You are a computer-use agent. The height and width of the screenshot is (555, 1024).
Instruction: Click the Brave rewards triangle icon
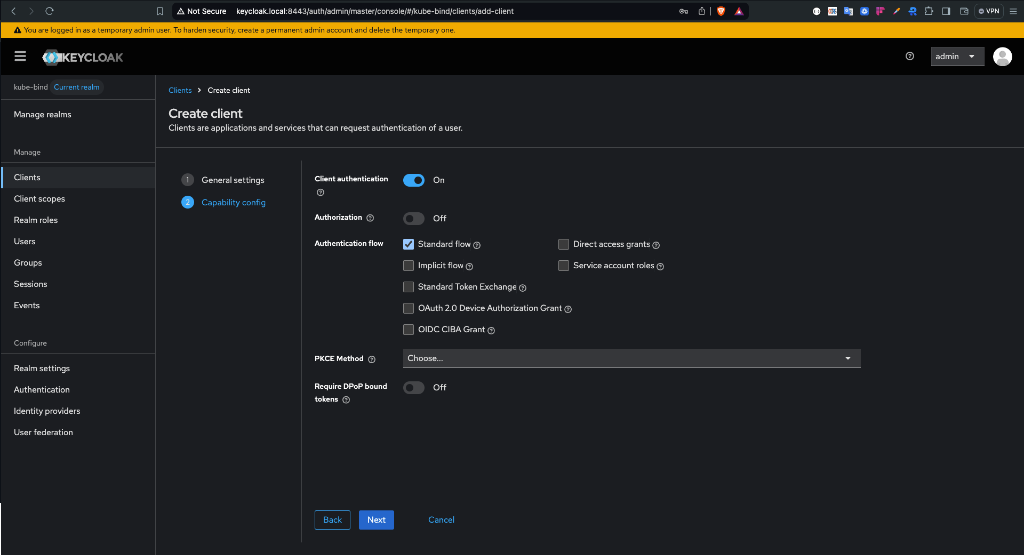tap(739, 11)
